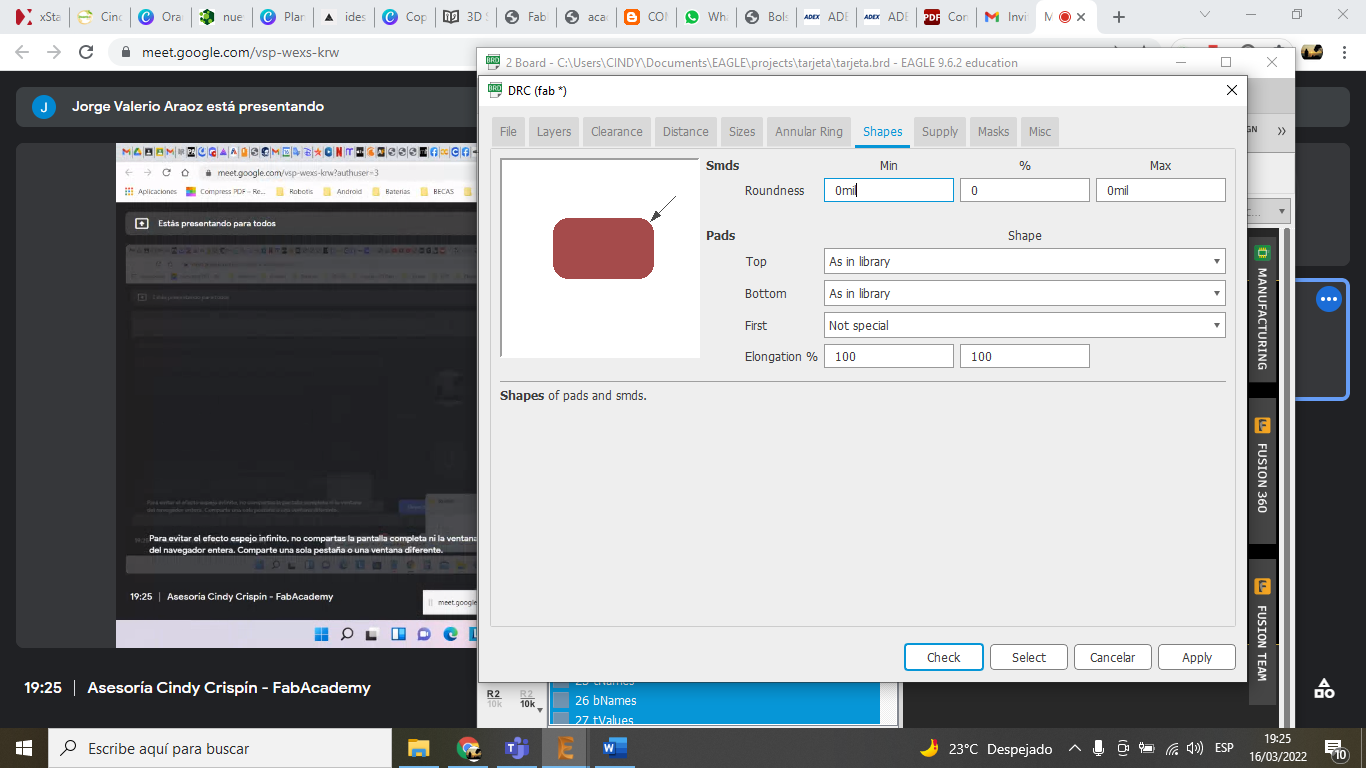Click the Cancelar button
This screenshot has width=1366, height=768.
1112,657
